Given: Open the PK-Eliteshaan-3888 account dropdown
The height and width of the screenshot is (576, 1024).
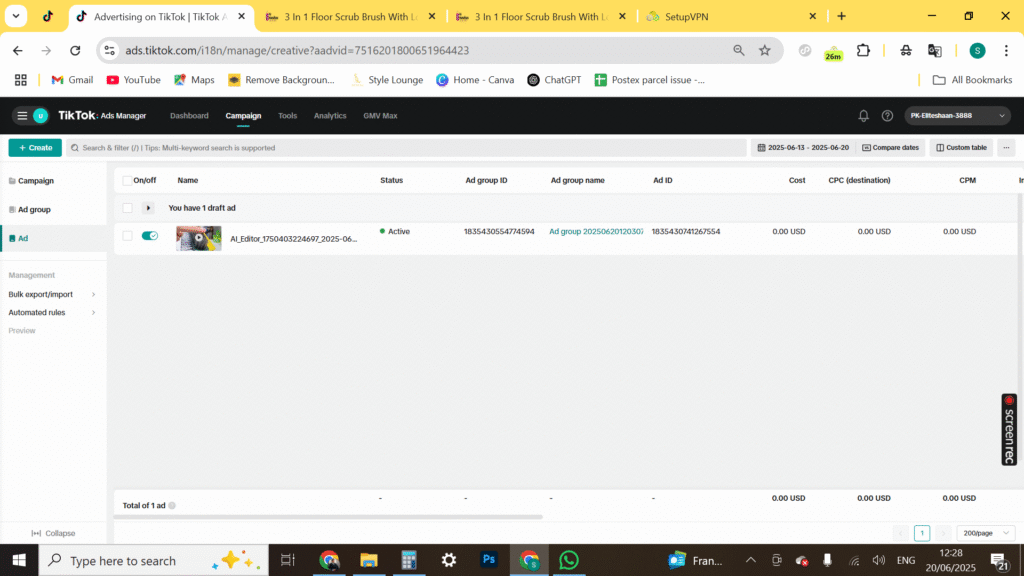Looking at the screenshot, I should tap(959, 116).
